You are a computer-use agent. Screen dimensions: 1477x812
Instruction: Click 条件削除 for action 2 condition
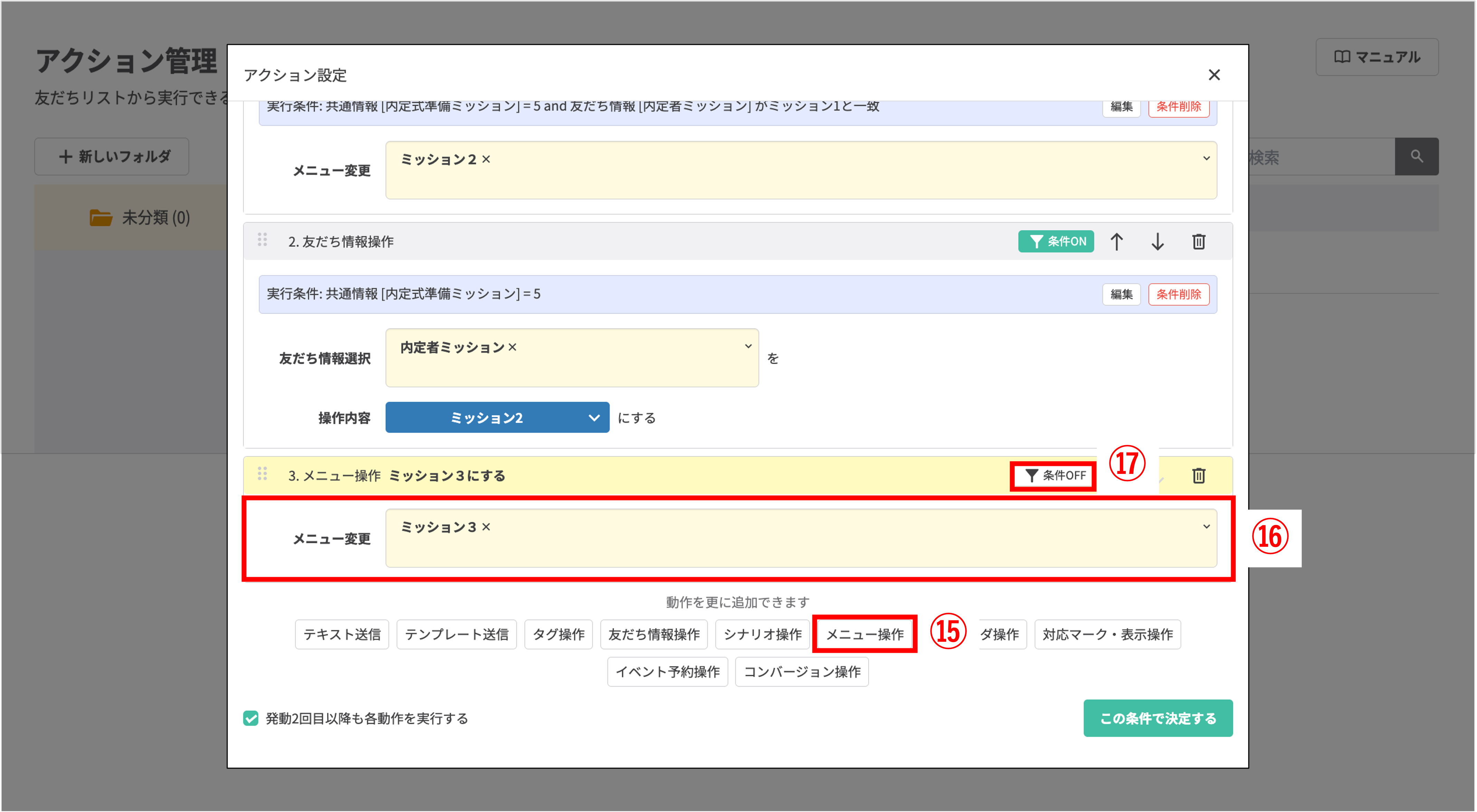[x=1178, y=294]
